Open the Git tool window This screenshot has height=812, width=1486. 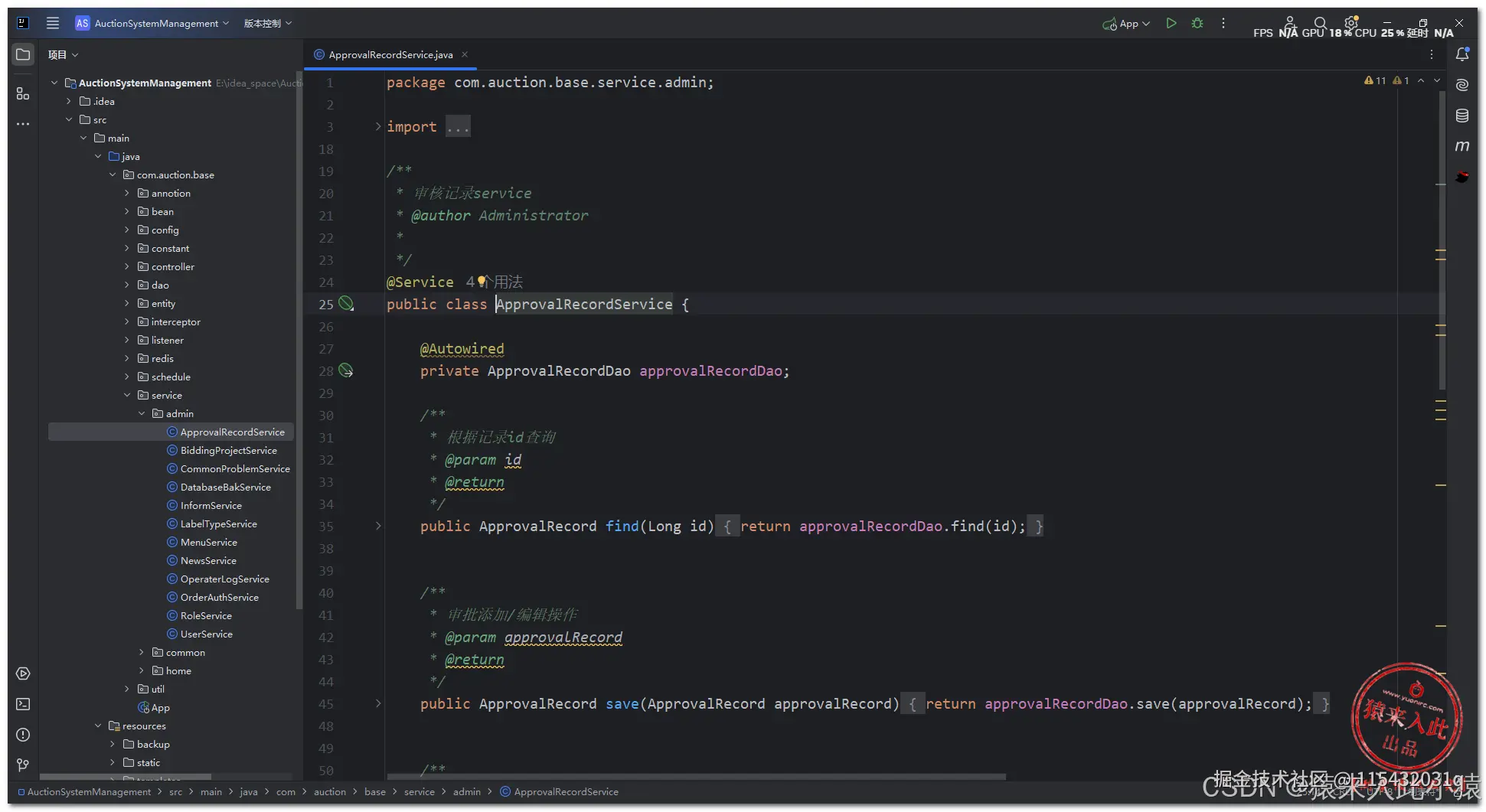click(23, 765)
